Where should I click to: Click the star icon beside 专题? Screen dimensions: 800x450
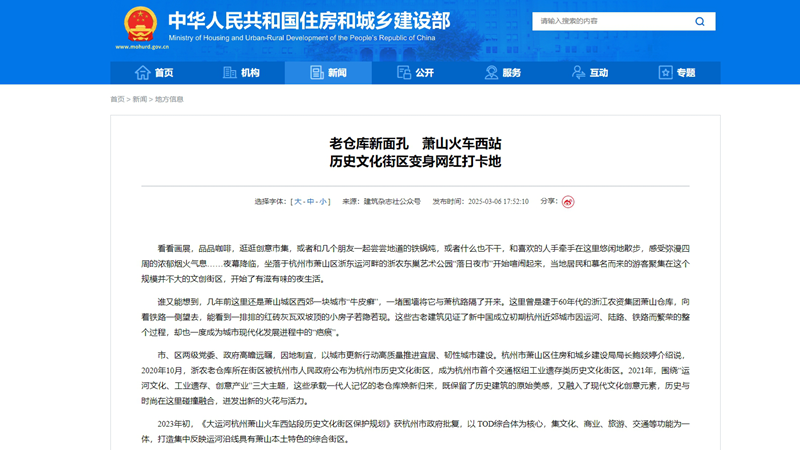pyautogui.click(x=665, y=73)
